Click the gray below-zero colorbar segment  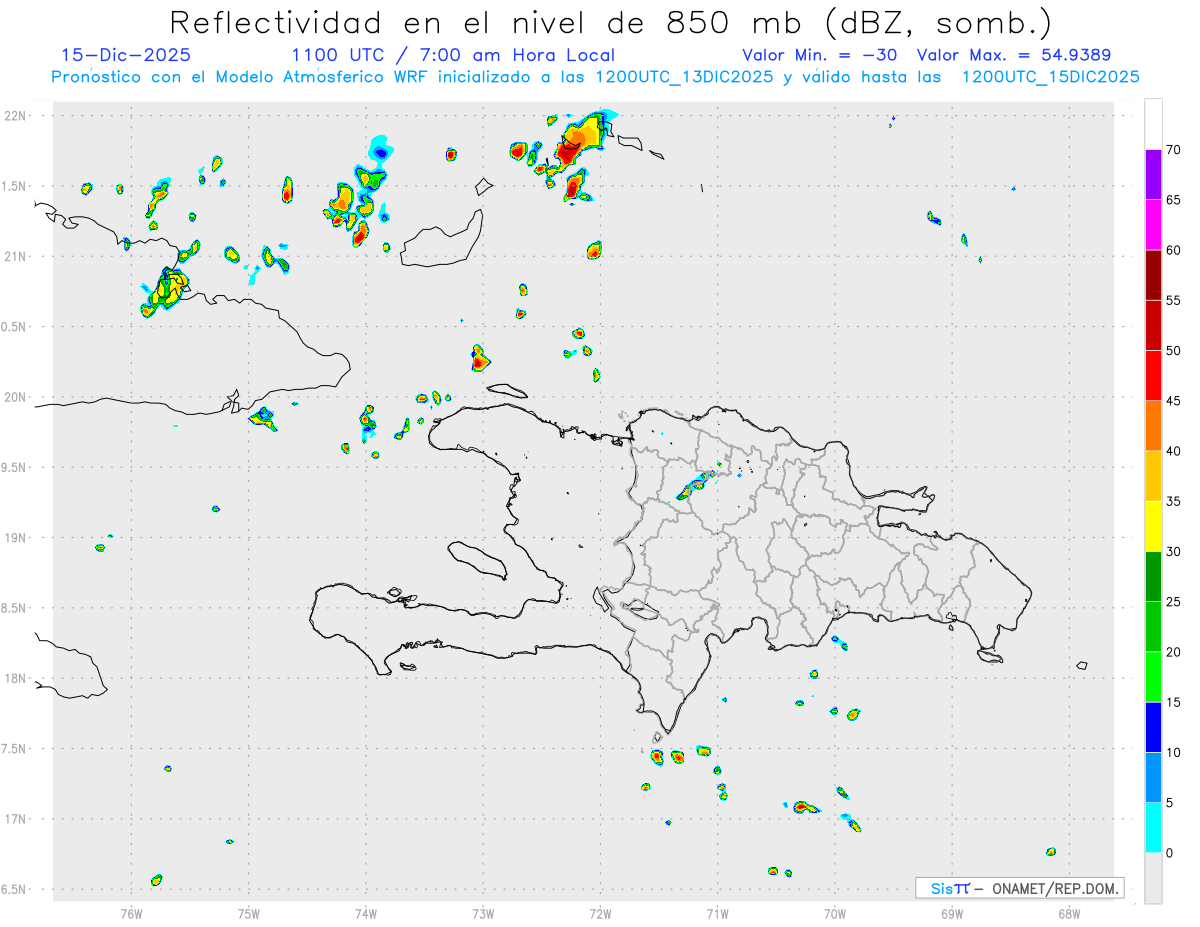coord(1153,877)
